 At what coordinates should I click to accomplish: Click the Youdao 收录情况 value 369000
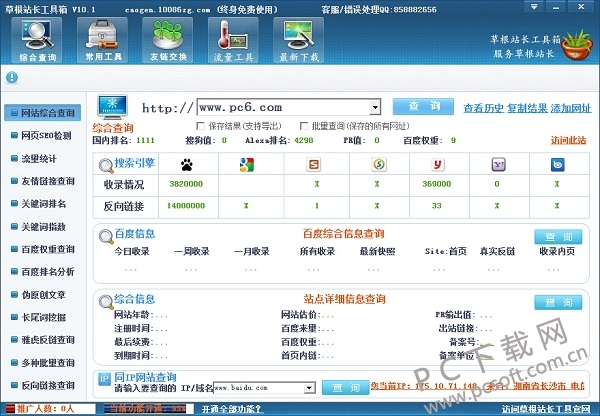coord(437,184)
